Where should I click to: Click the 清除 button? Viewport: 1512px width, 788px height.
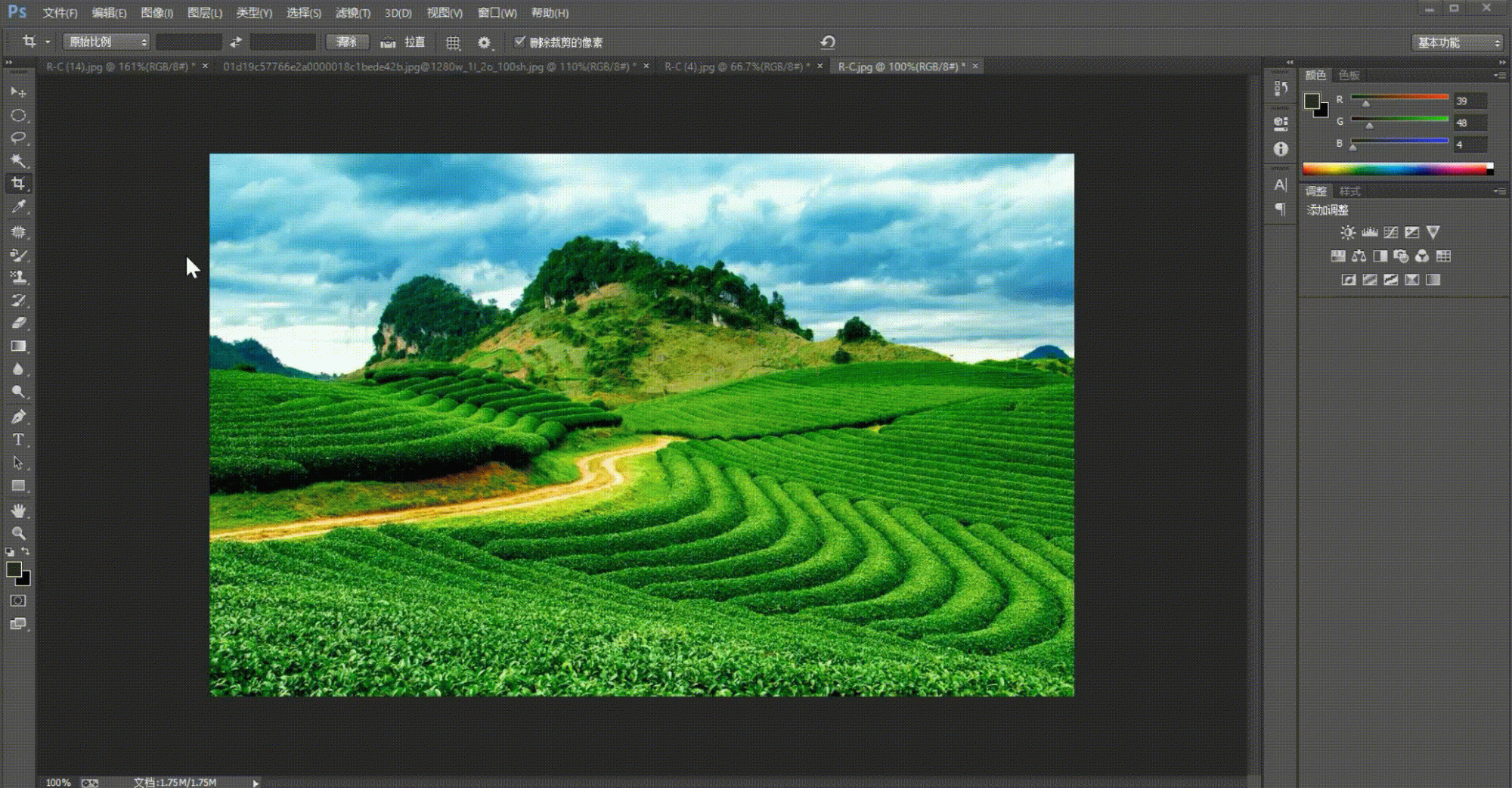click(347, 42)
